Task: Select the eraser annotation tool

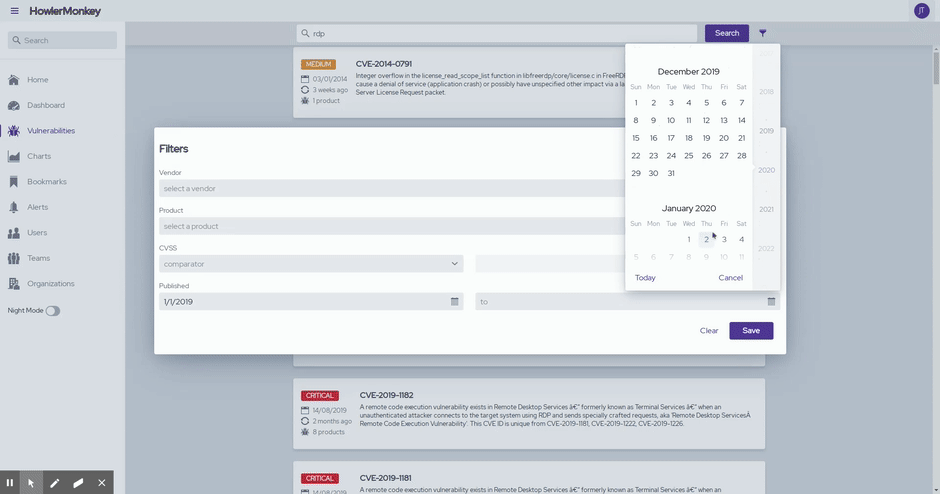Action: pyautogui.click(x=78, y=483)
